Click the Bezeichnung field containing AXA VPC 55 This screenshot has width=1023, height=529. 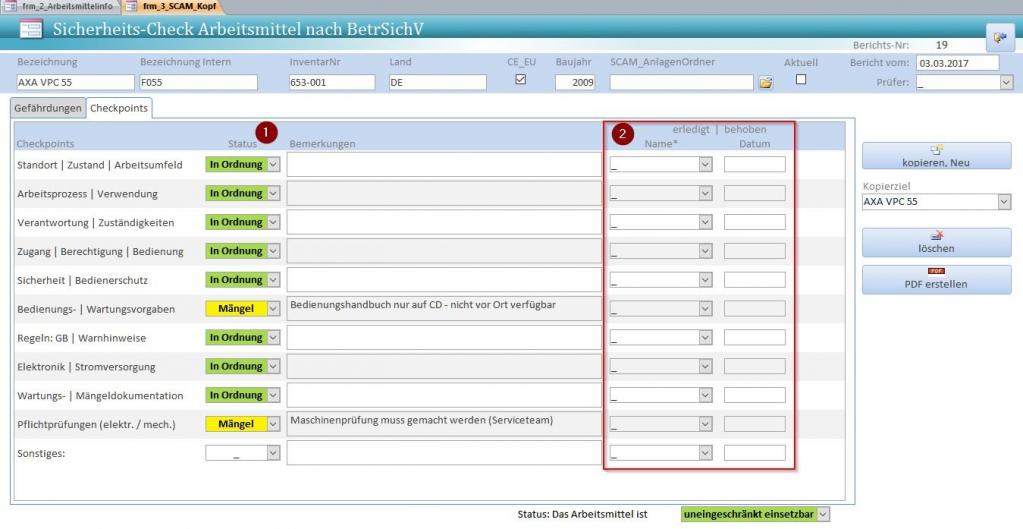[x=75, y=83]
